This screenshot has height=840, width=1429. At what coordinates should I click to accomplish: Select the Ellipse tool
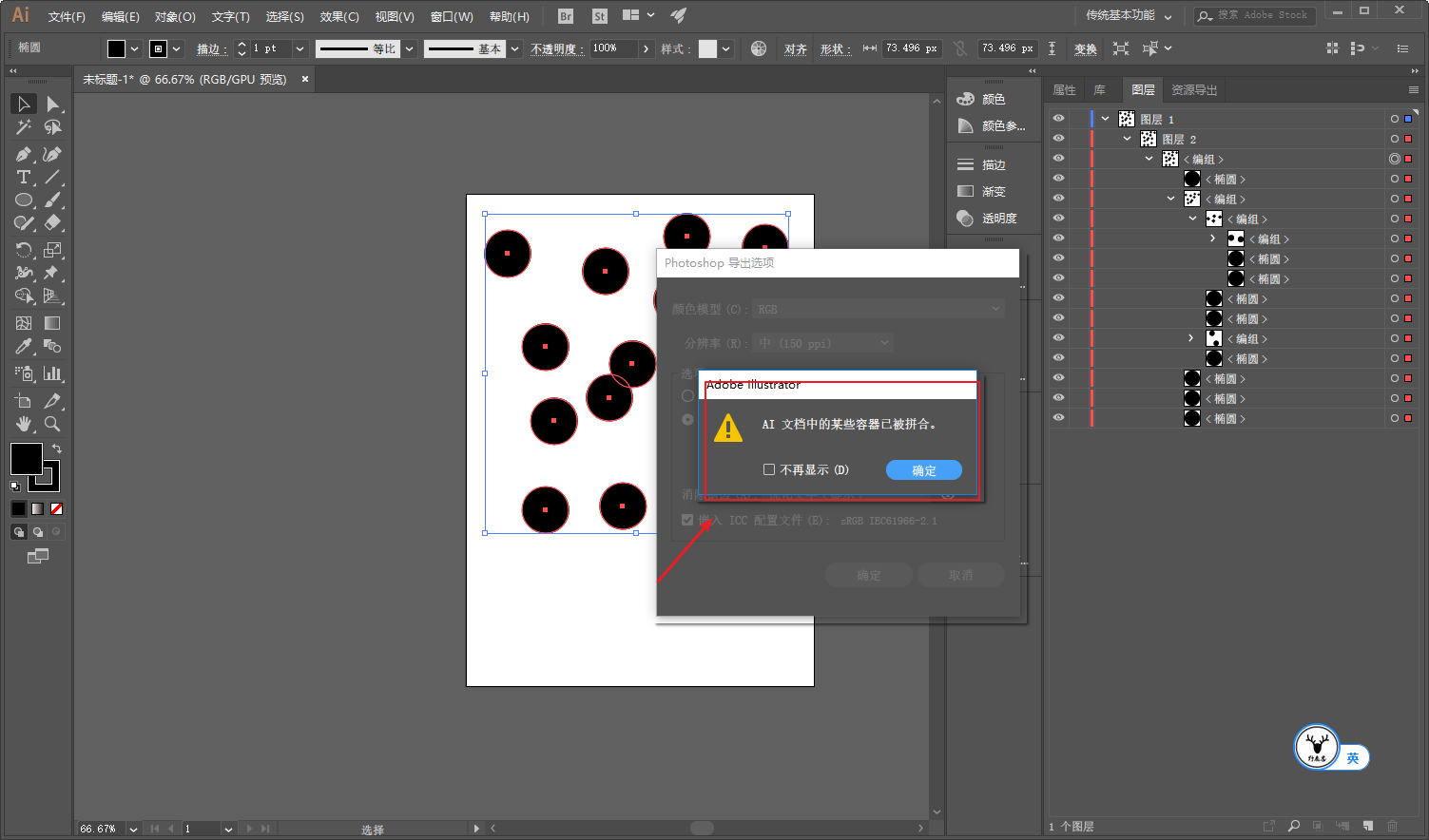tap(24, 200)
